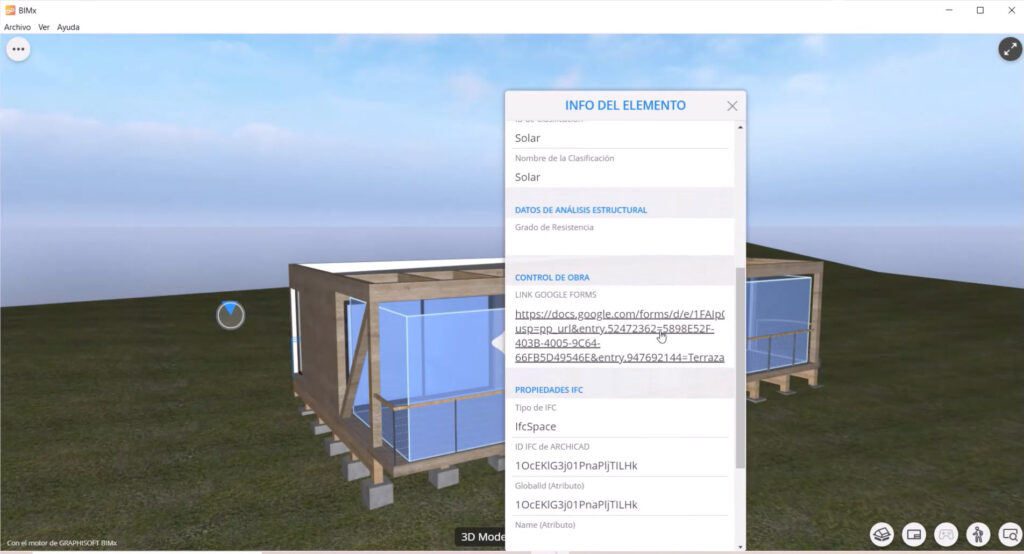Click the info panel scrollbar down arrow
This screenshot has width=1024, height=554.
coord(740,545)
